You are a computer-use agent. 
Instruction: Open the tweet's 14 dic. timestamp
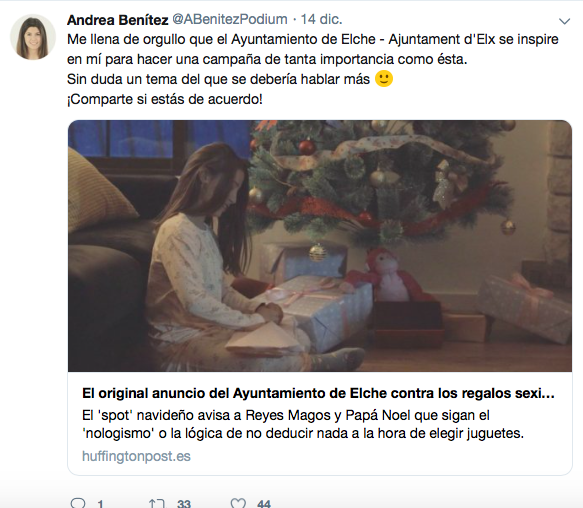pos(321,19)
